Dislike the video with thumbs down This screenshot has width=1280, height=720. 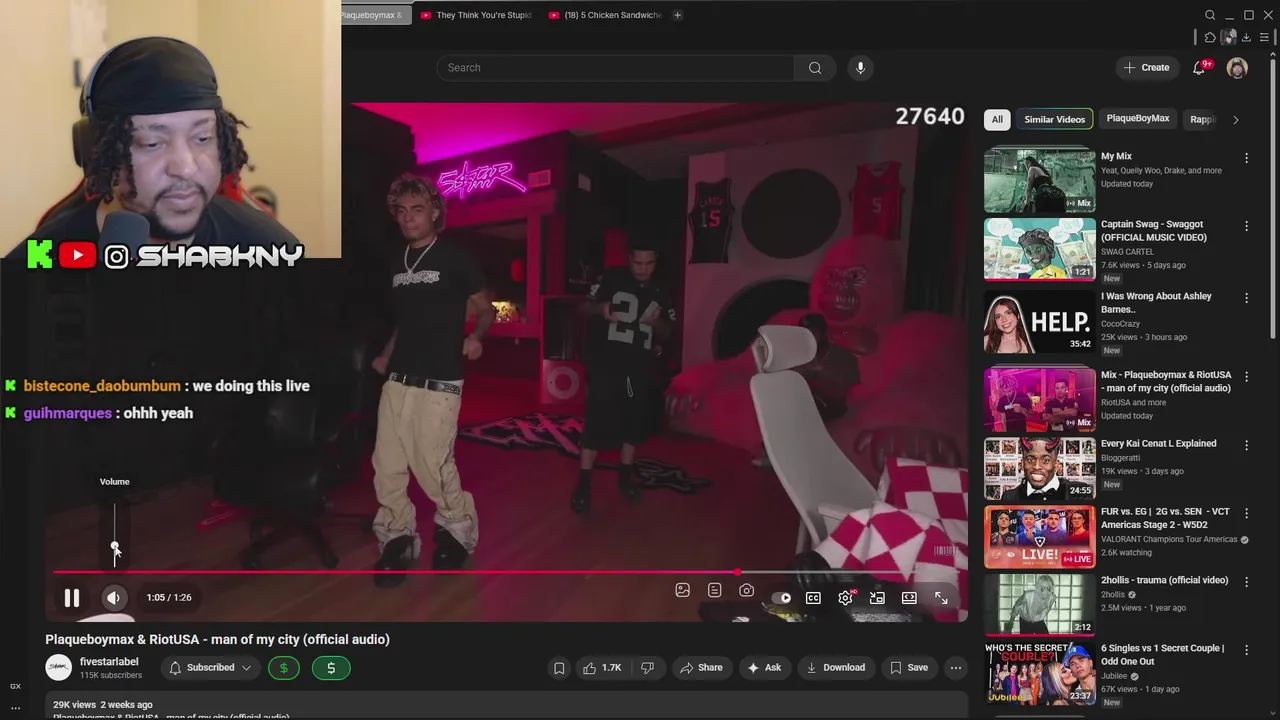(647, 668)
